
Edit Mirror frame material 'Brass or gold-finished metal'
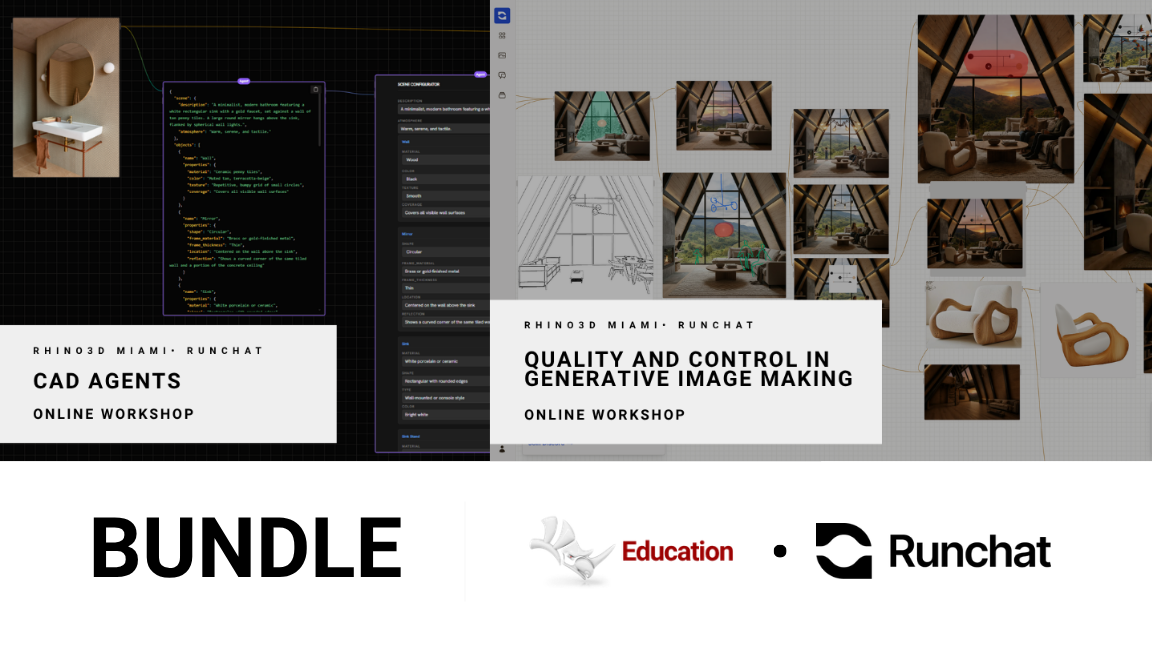(x=445, y=271)
